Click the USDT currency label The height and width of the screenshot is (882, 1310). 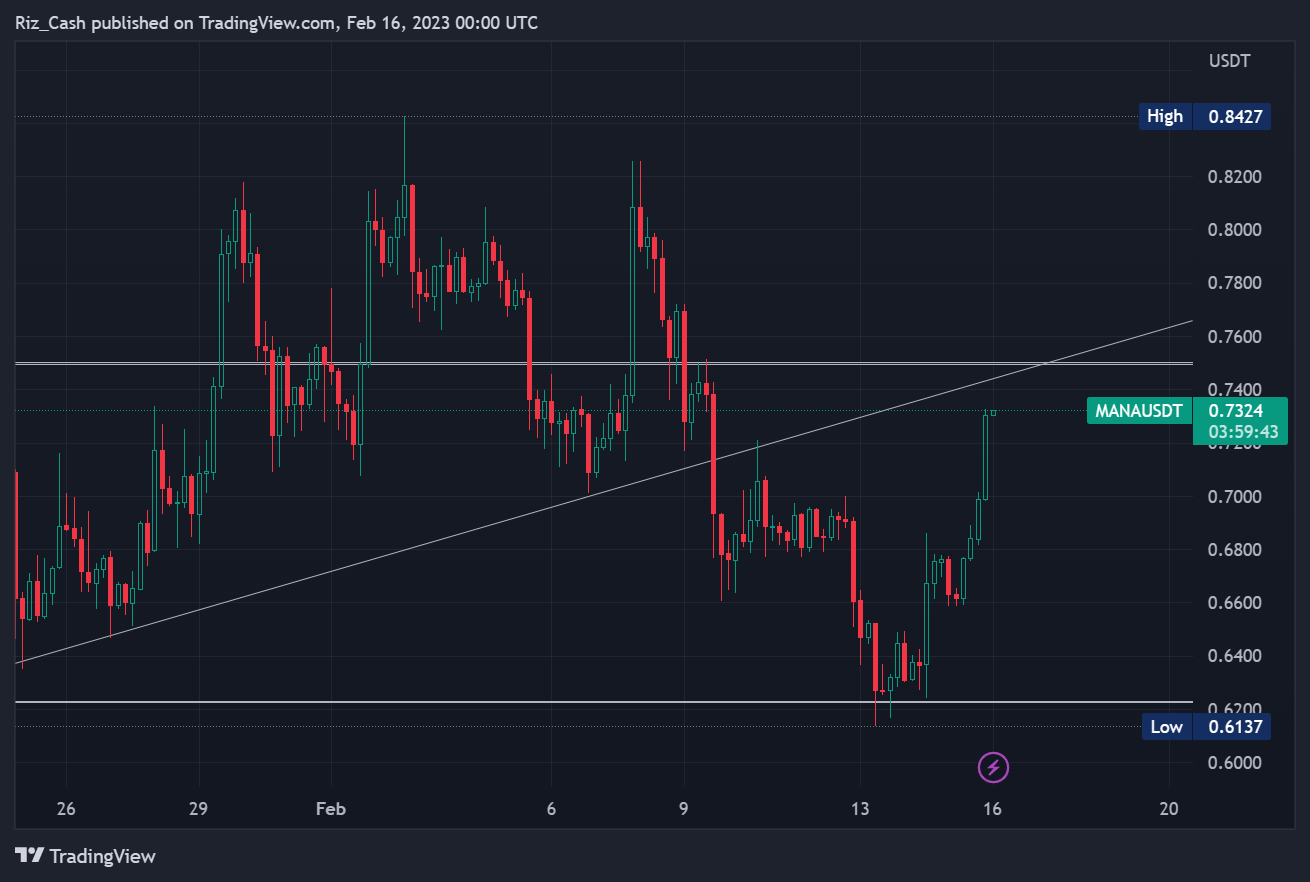coord(1229,61)
